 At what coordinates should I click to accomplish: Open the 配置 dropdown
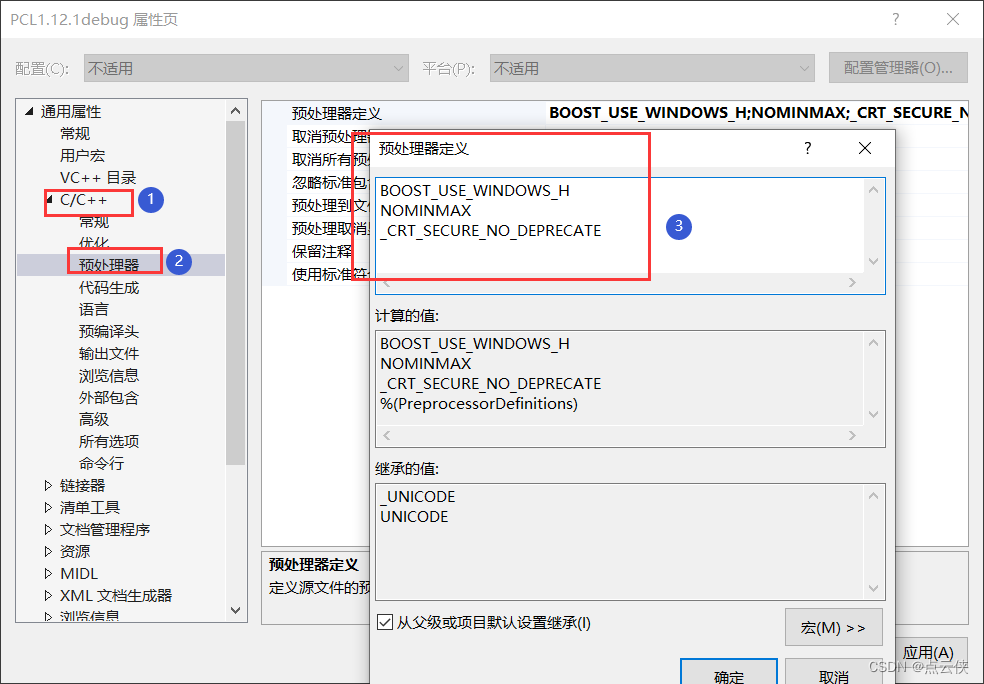(246, 68)
